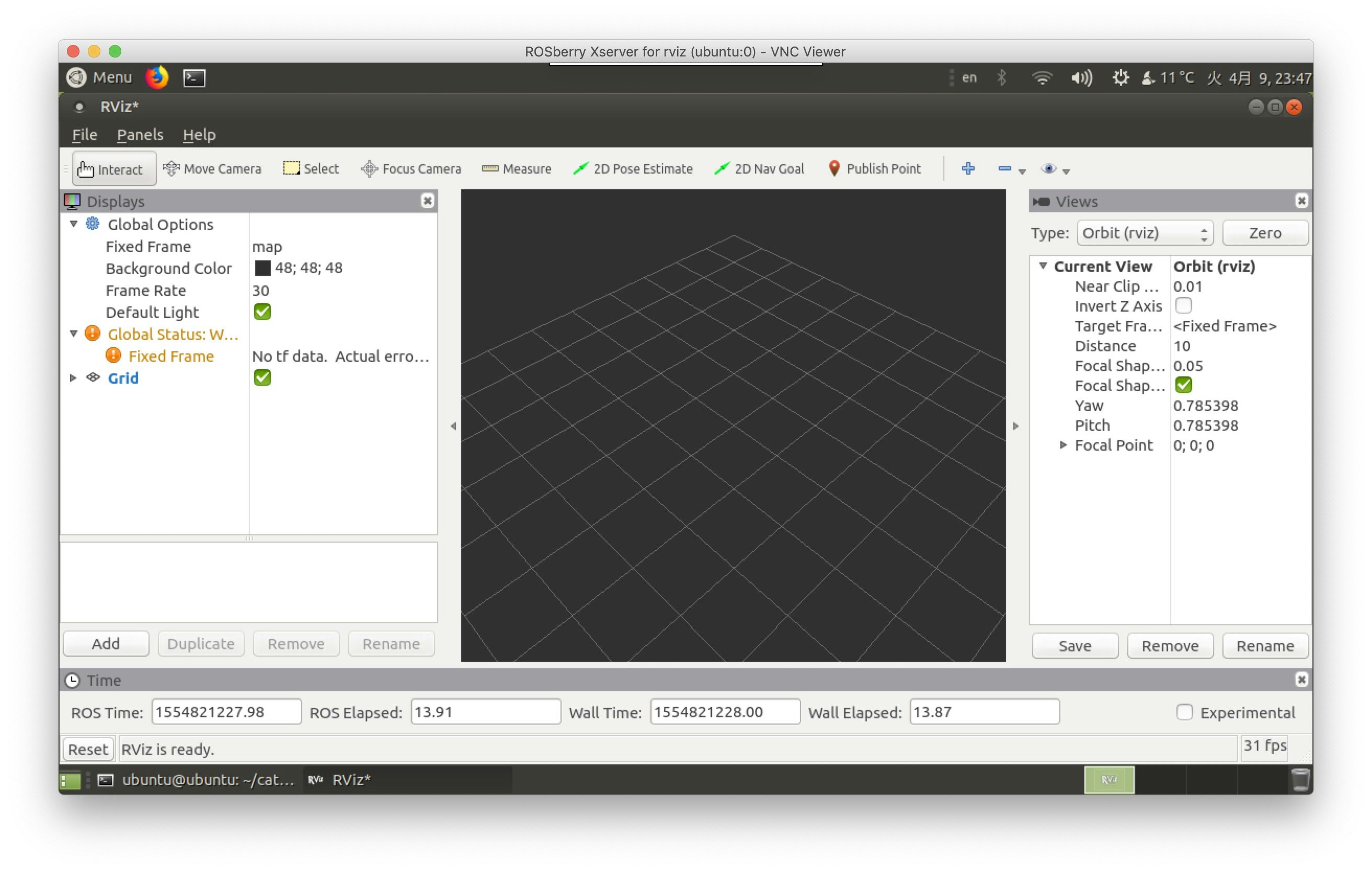
Task: Open the Panels menu
Action: click(140, 134)
